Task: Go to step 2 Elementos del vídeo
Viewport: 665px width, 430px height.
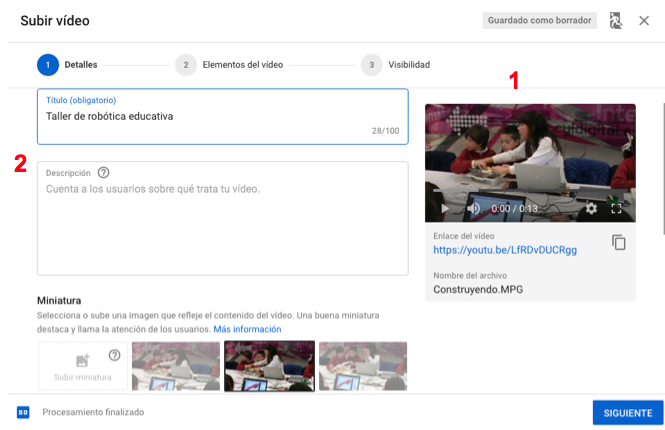Action: click(x=229, y=65)
